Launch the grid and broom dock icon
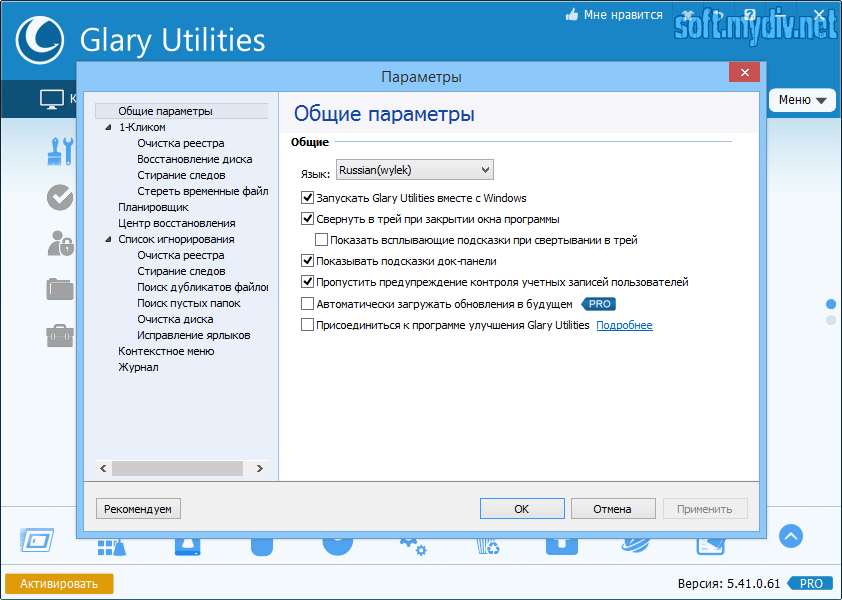 112,547
